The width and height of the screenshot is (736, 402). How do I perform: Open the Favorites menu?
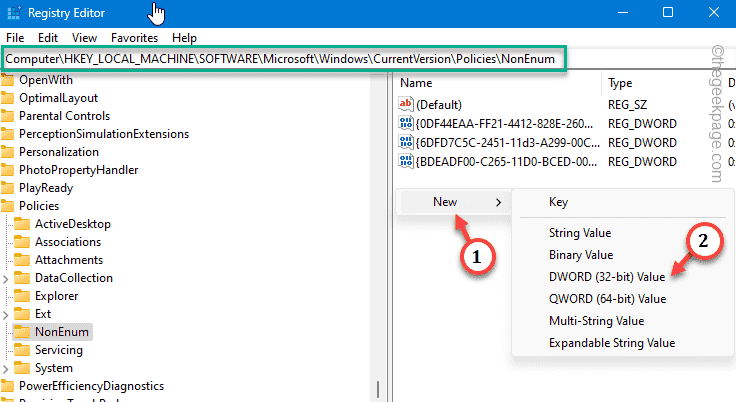click(134, 38)
